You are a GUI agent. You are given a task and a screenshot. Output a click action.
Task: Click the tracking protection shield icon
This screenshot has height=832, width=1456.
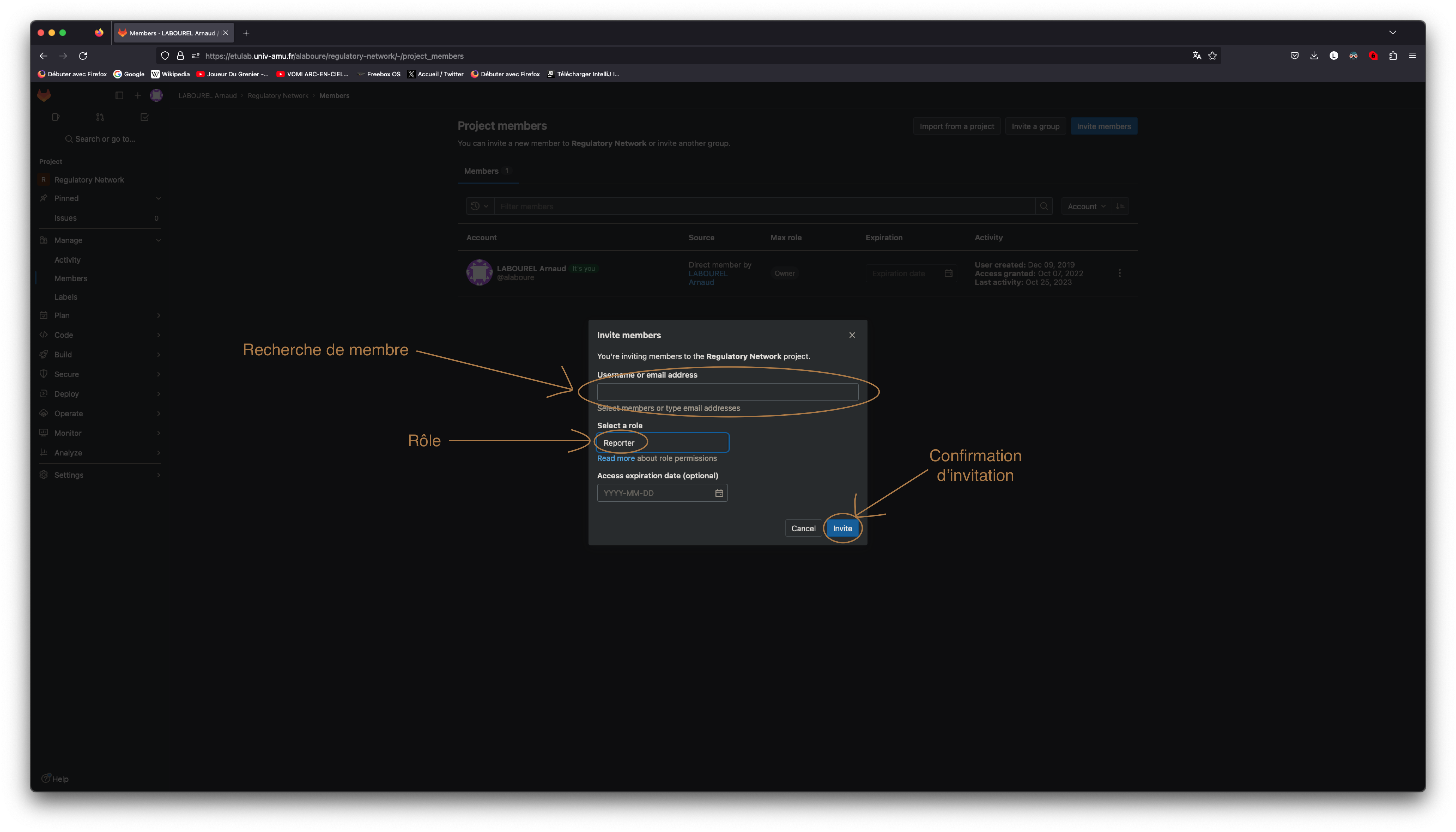point(165,56)
